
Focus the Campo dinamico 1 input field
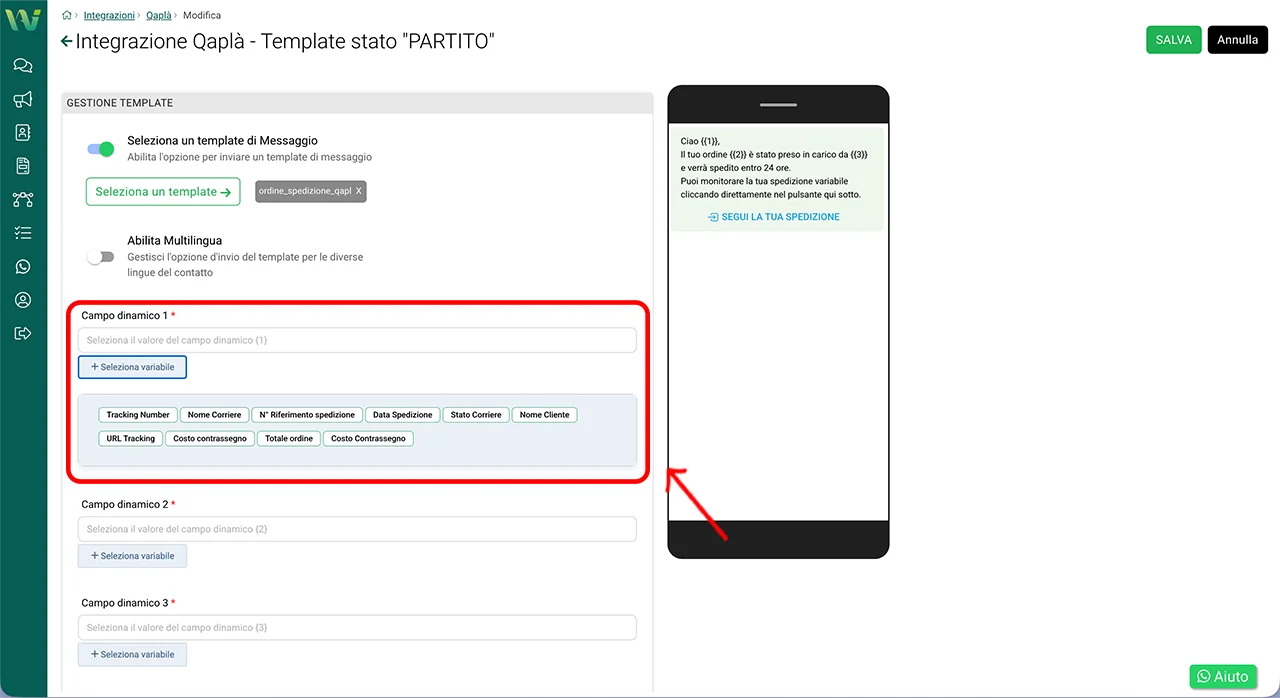click(357, 340)
